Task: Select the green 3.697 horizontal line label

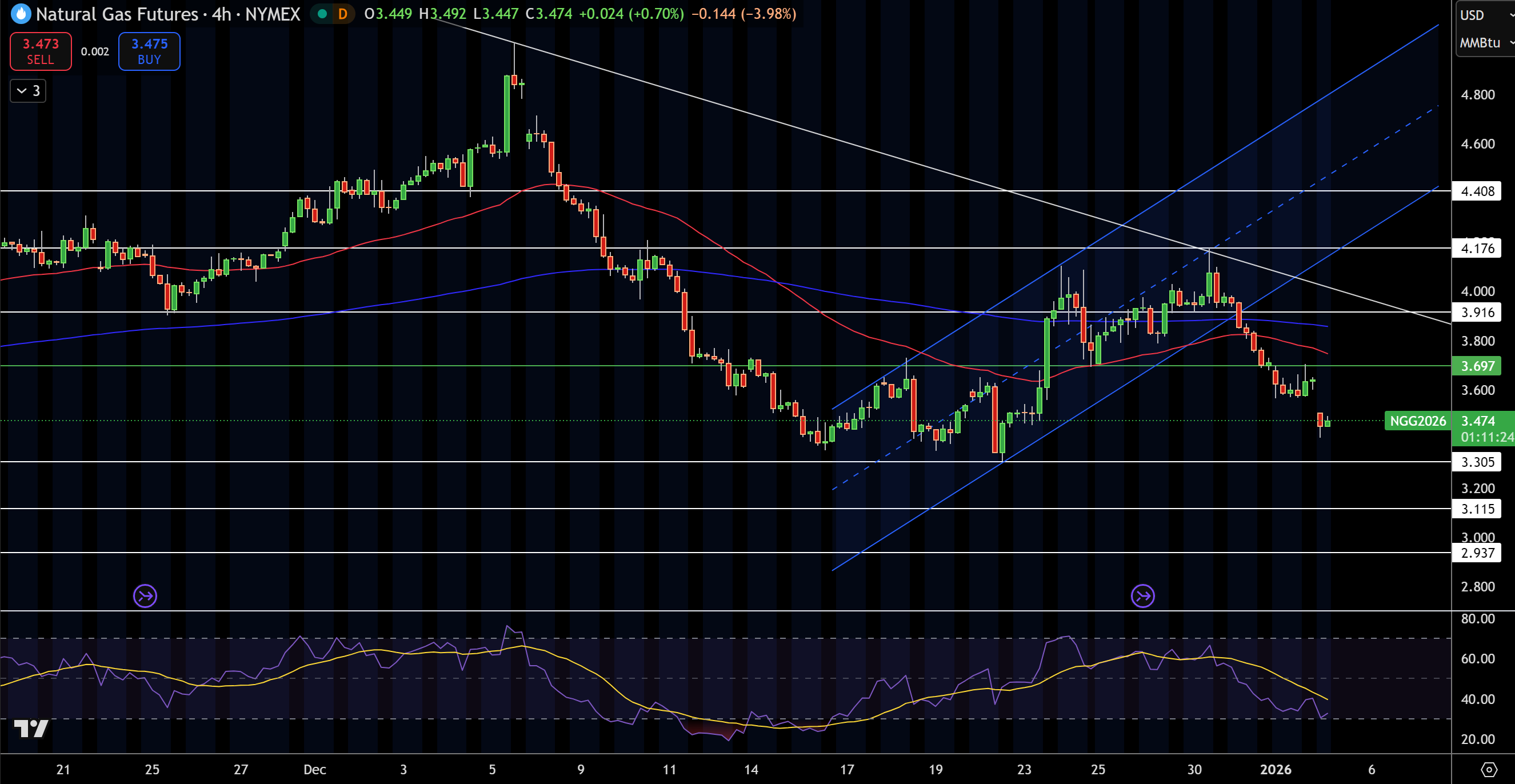Action: [1477, 366]
